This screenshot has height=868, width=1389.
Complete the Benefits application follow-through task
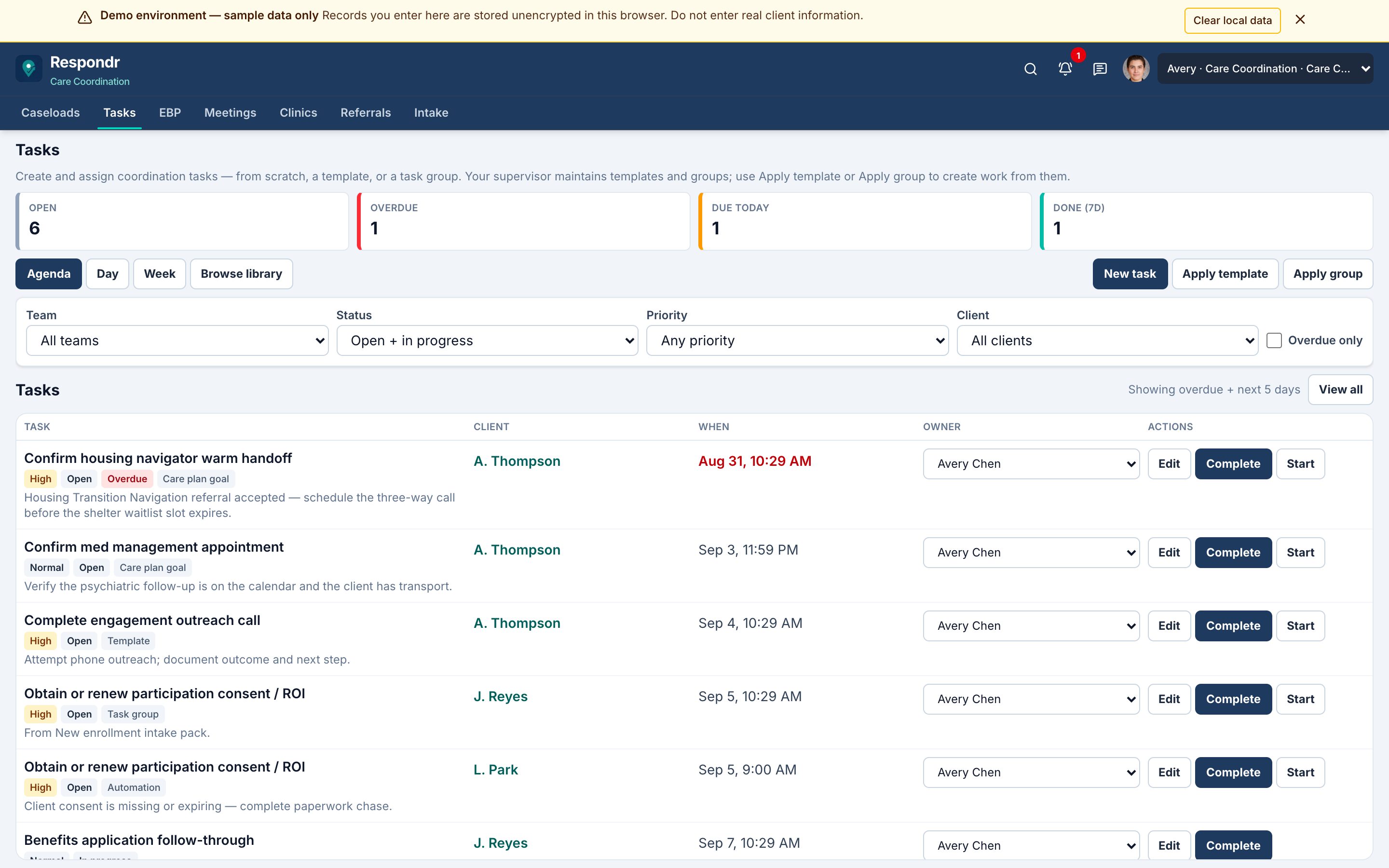1233,845
